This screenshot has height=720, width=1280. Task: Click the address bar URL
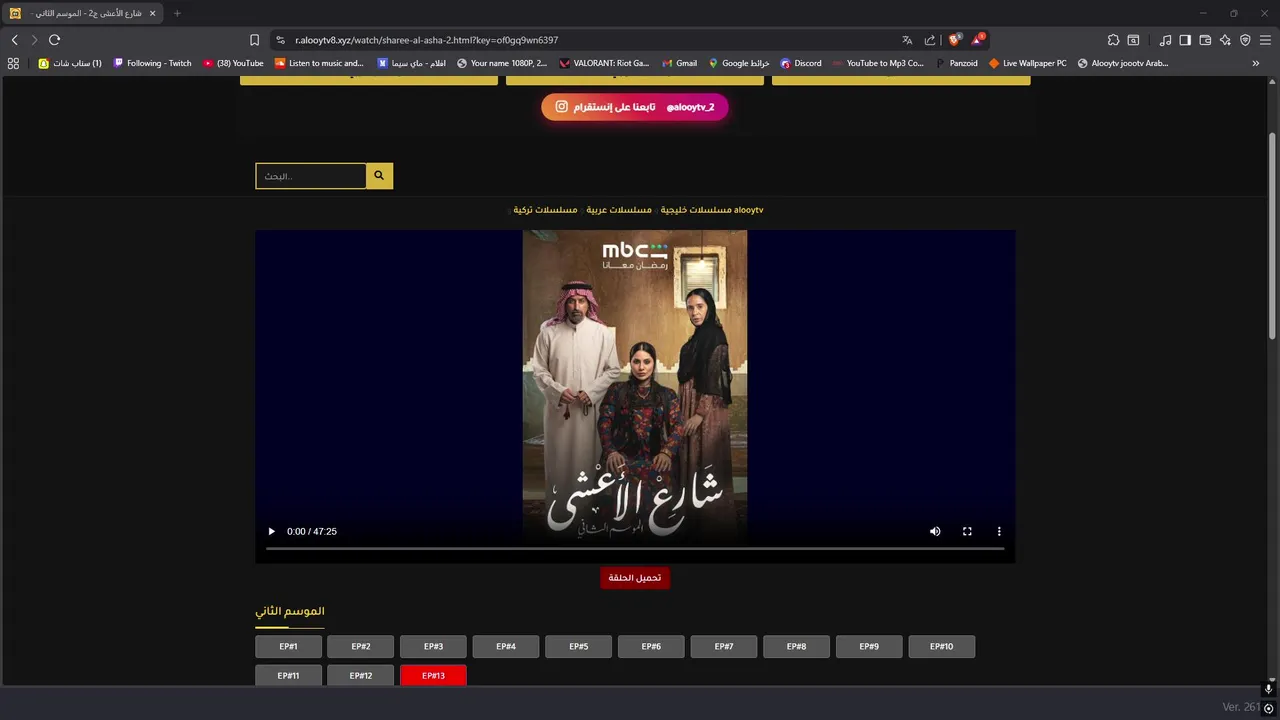click(x=427, y=40)
